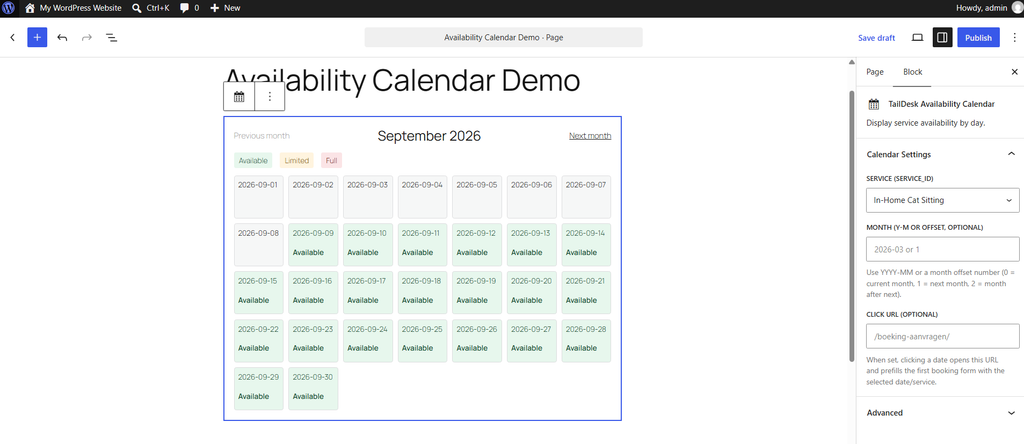
Task: Switch to the Page tab
Action: tap(874, 72)
